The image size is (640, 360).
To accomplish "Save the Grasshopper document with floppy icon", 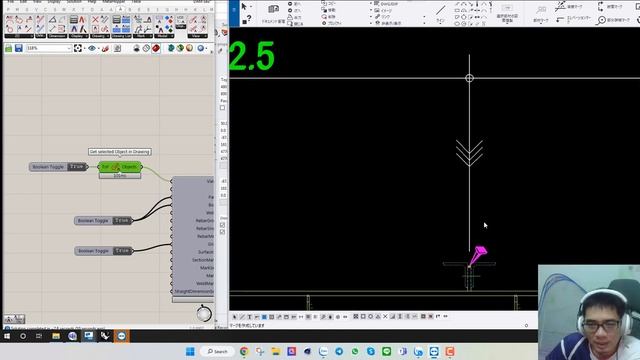I will click(x=19, y=48).
